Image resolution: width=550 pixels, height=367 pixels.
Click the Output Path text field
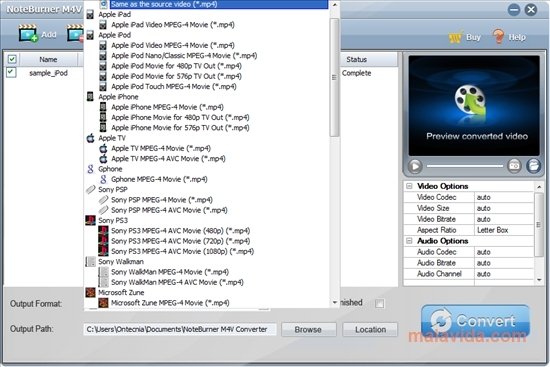[x=180, y=329]
